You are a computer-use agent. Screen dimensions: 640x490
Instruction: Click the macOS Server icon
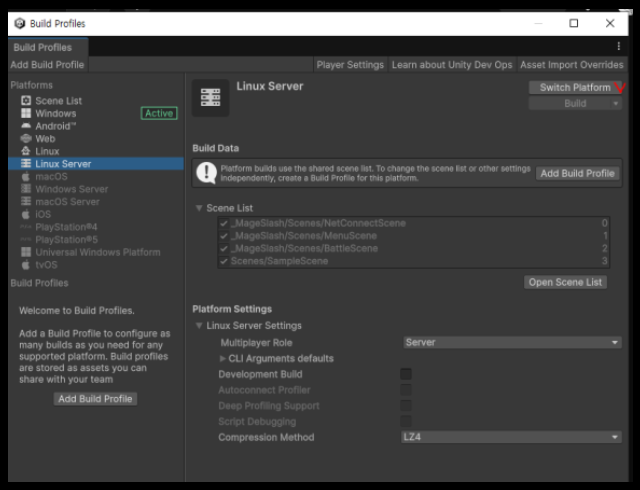tap(26, 201)
